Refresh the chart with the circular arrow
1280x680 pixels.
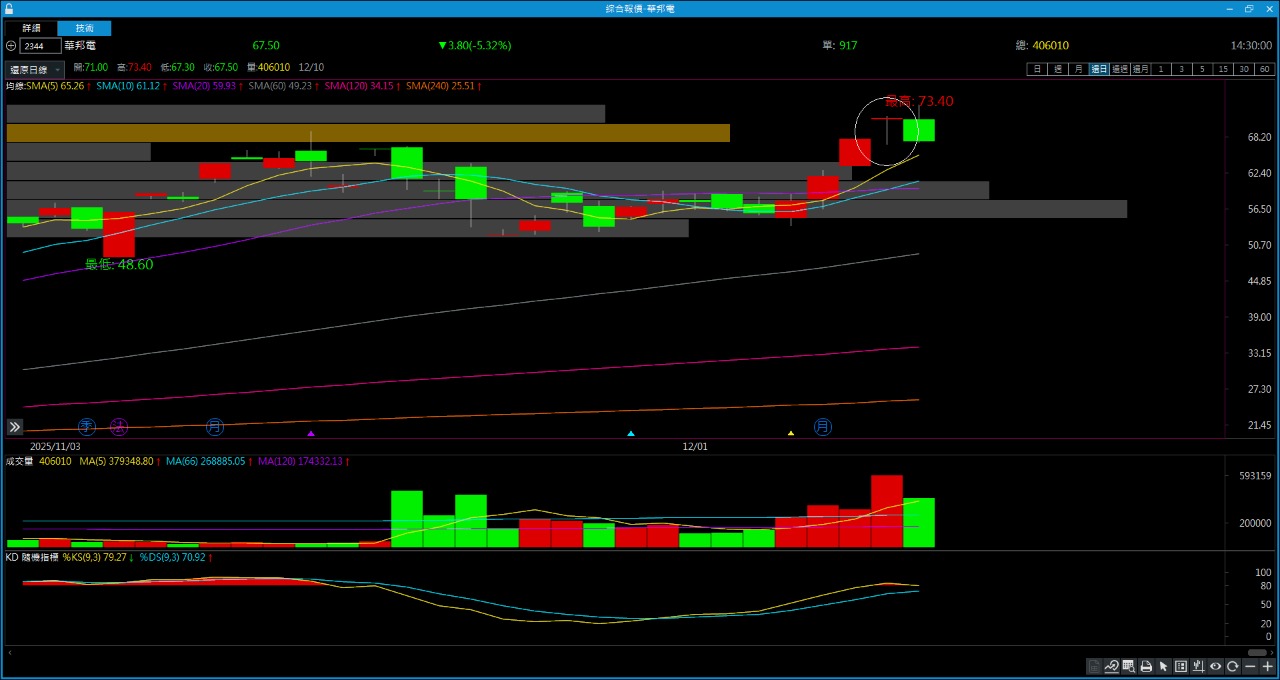tap(1233, 667)
